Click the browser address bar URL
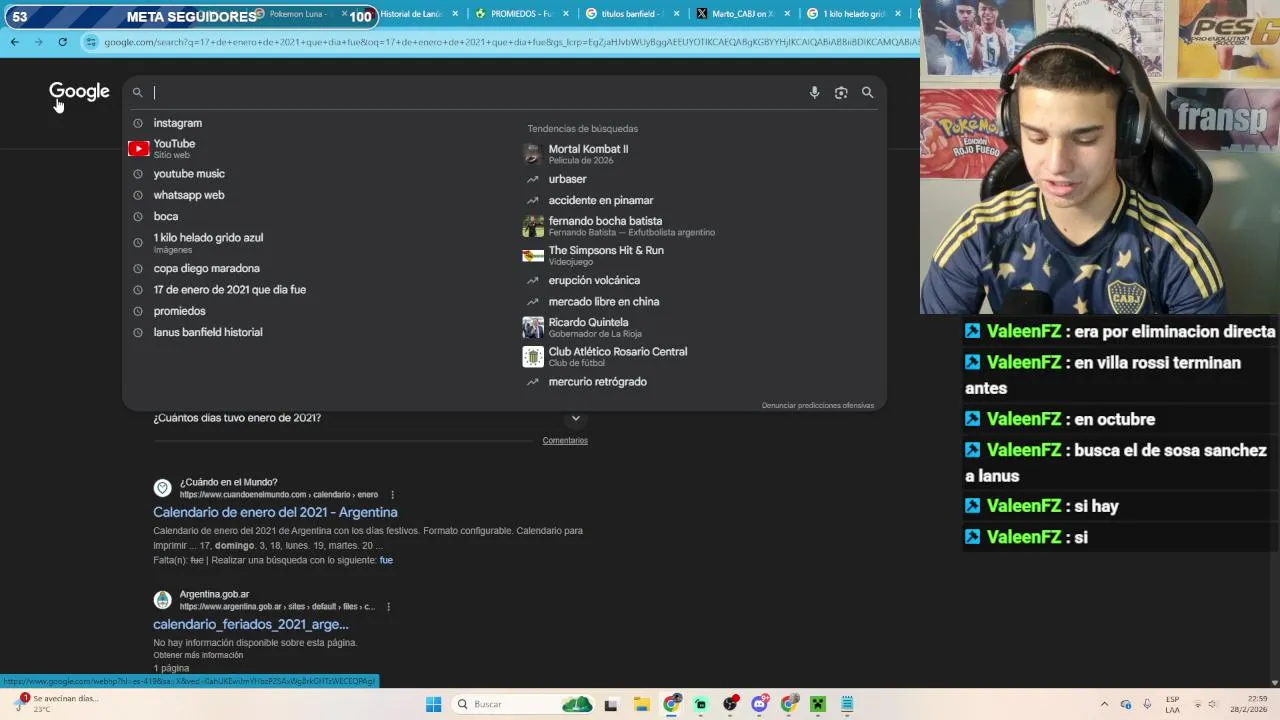This screenshot has height=720, width=1280. point(510,42)
